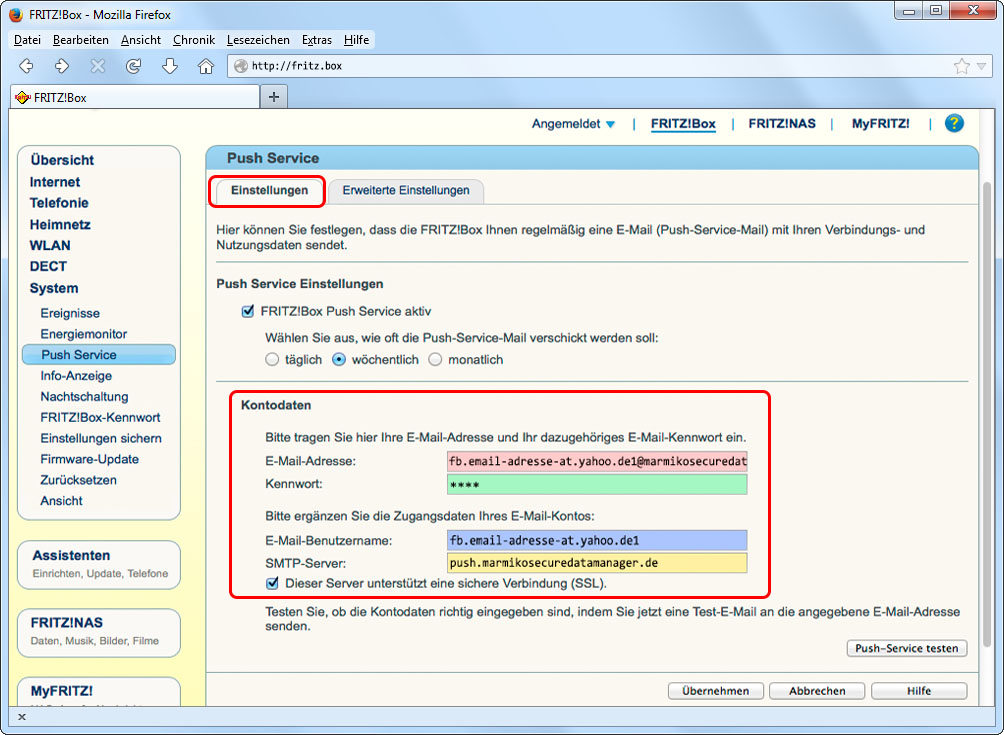Close the status bar with the small x

[x=22, y=717]
